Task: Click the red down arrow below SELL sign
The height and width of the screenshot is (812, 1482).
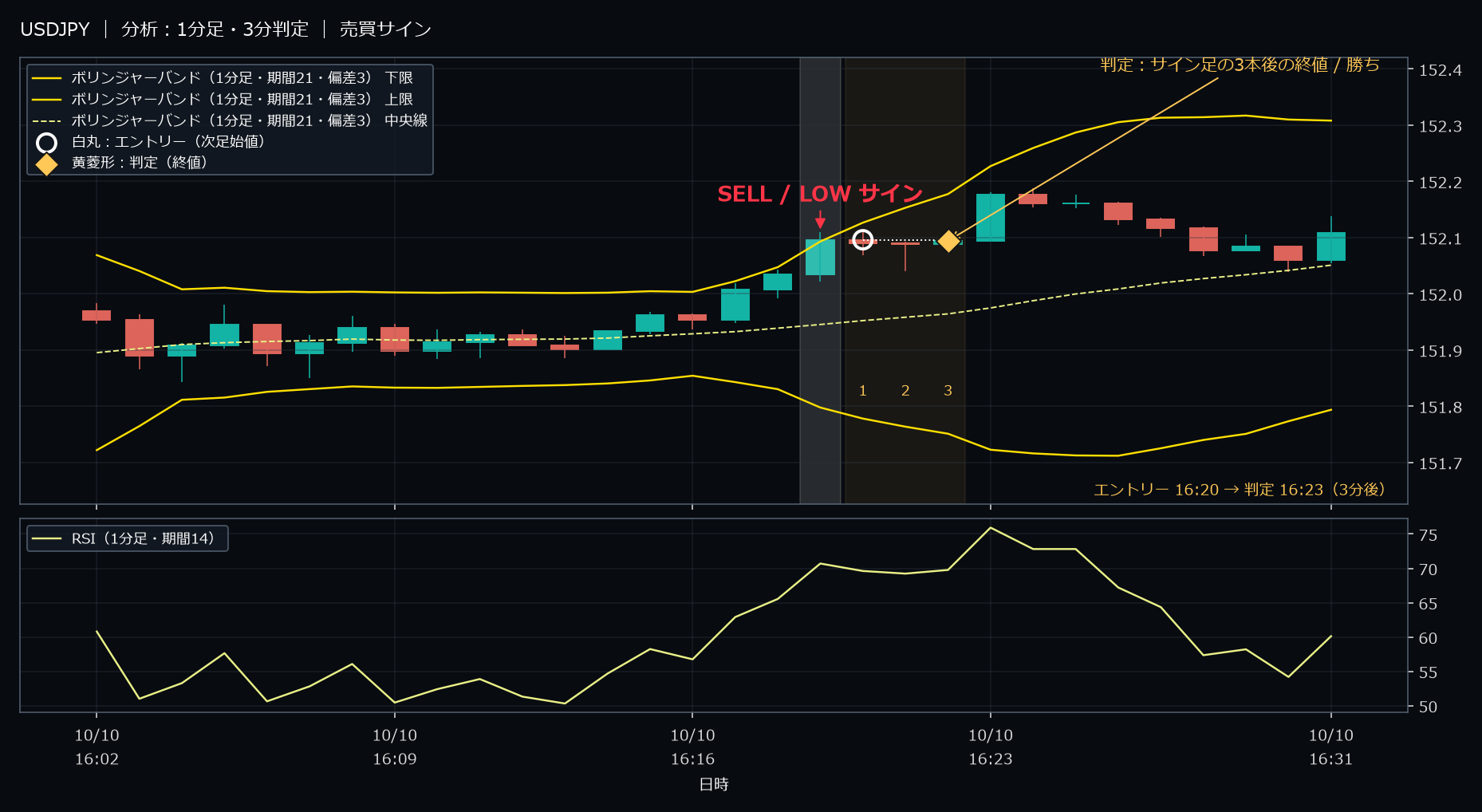Action: coord(820,219)
